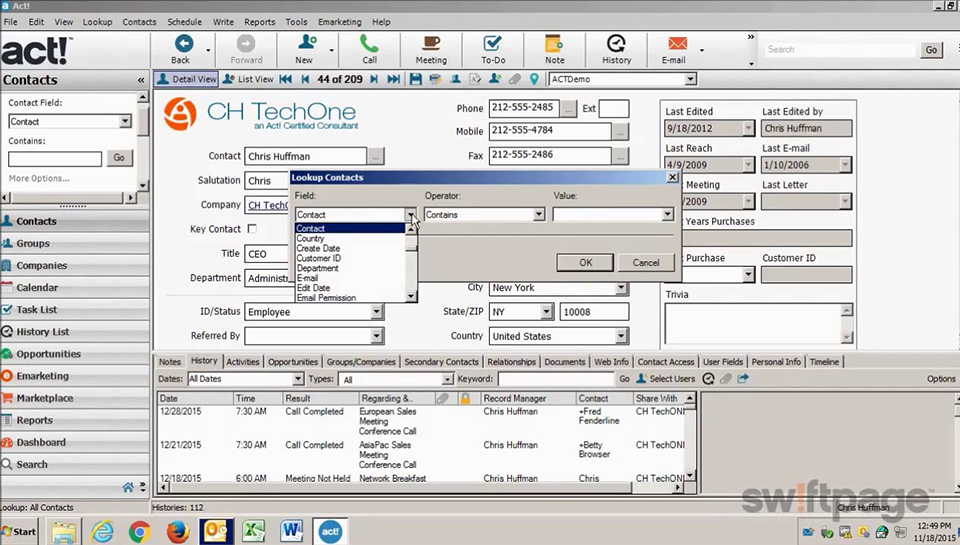
Task: Open the Field dropdown arrow in Lookup Contacts
Action: (410, 214)
